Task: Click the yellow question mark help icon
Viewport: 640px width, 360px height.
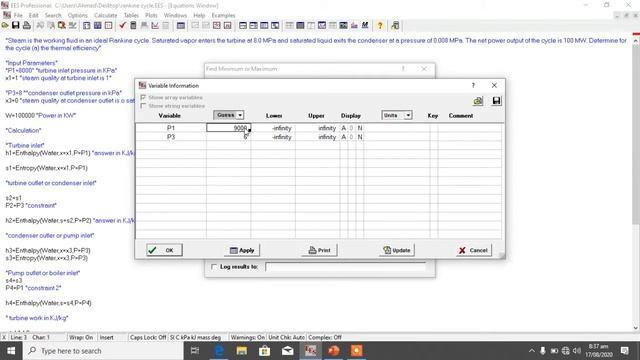Action: click(380, 25)
